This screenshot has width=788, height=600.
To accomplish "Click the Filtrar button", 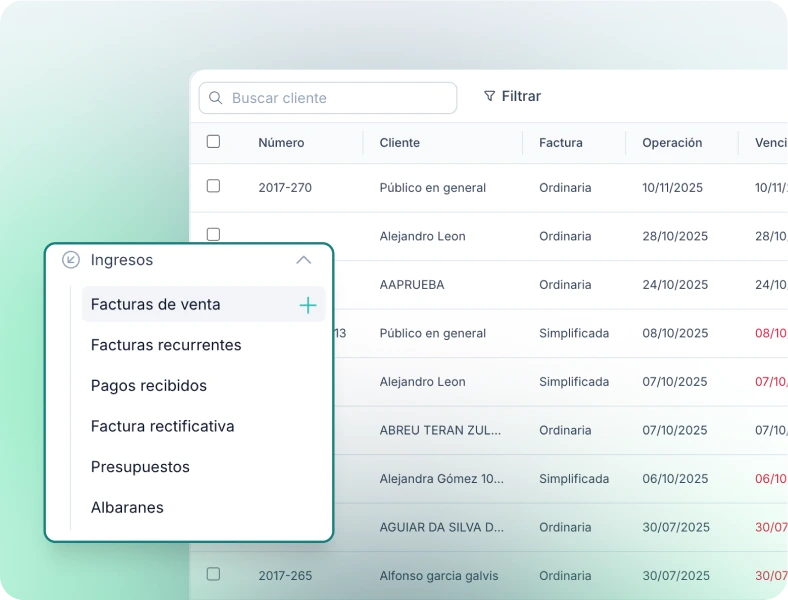I will [512, 96].
